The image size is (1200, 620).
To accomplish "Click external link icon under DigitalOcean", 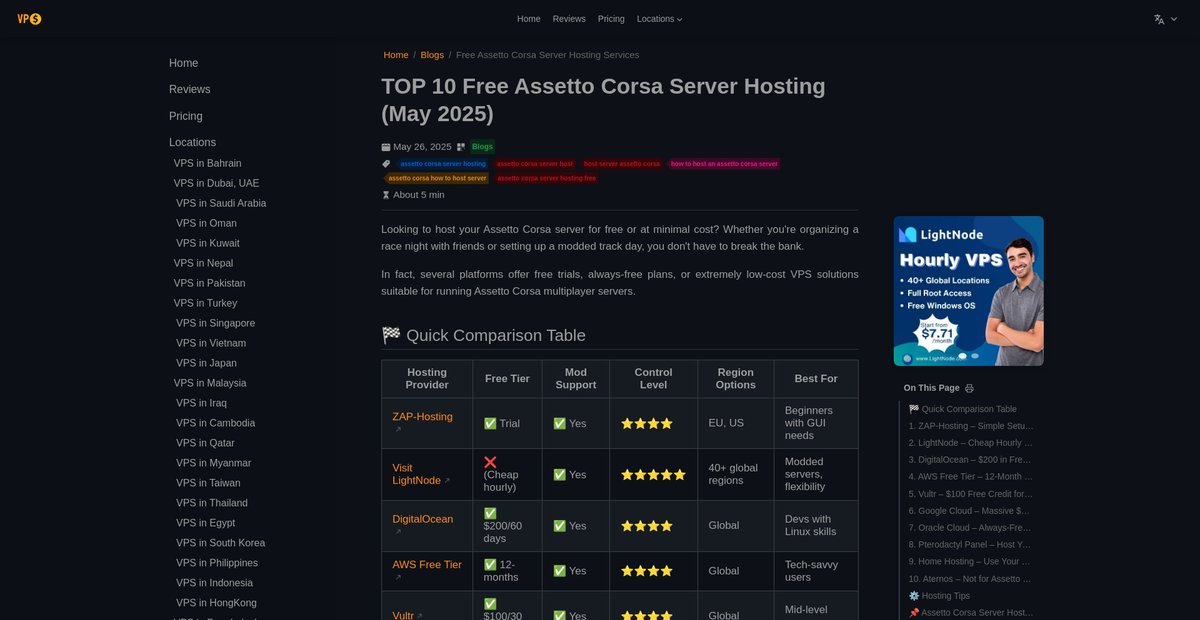I will (x=398, y=532).
